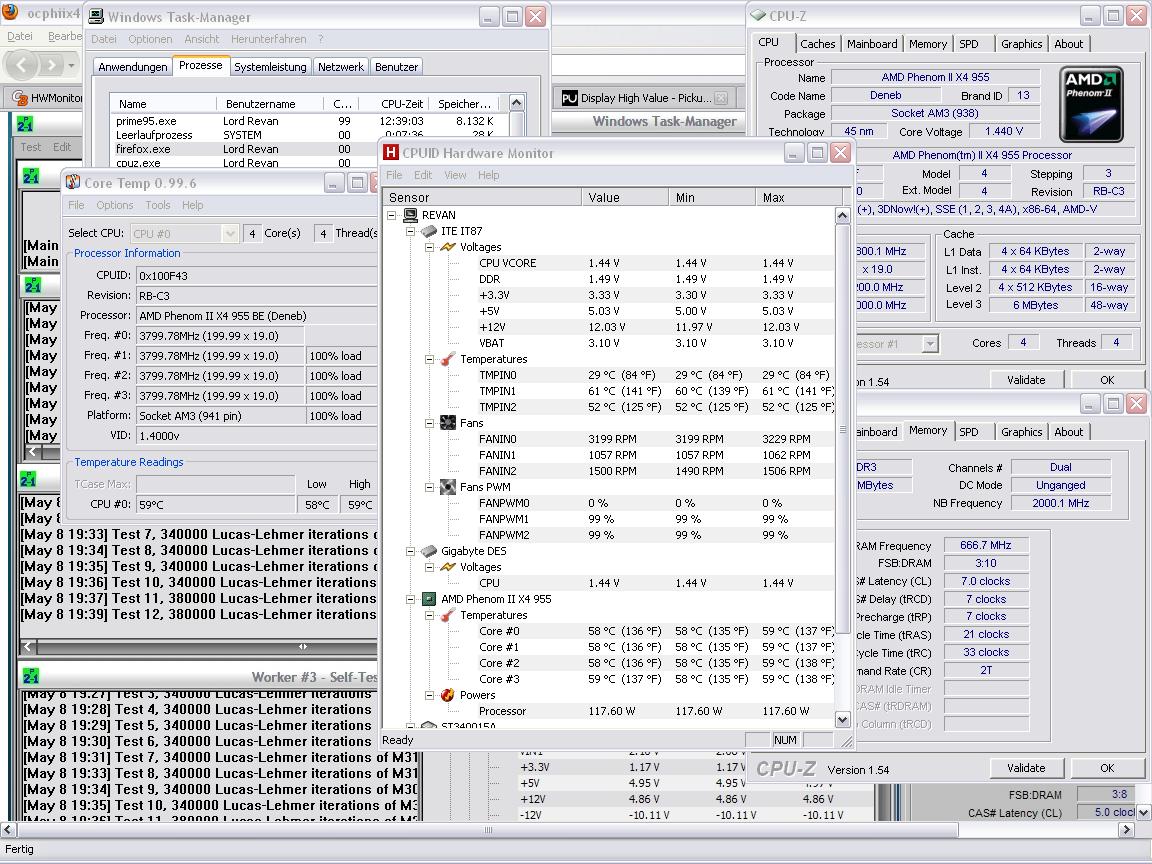The height and width of the screenshot is (864, 1152).
Task: Click the Firefox back arrow button
Action: pos(22,65)
